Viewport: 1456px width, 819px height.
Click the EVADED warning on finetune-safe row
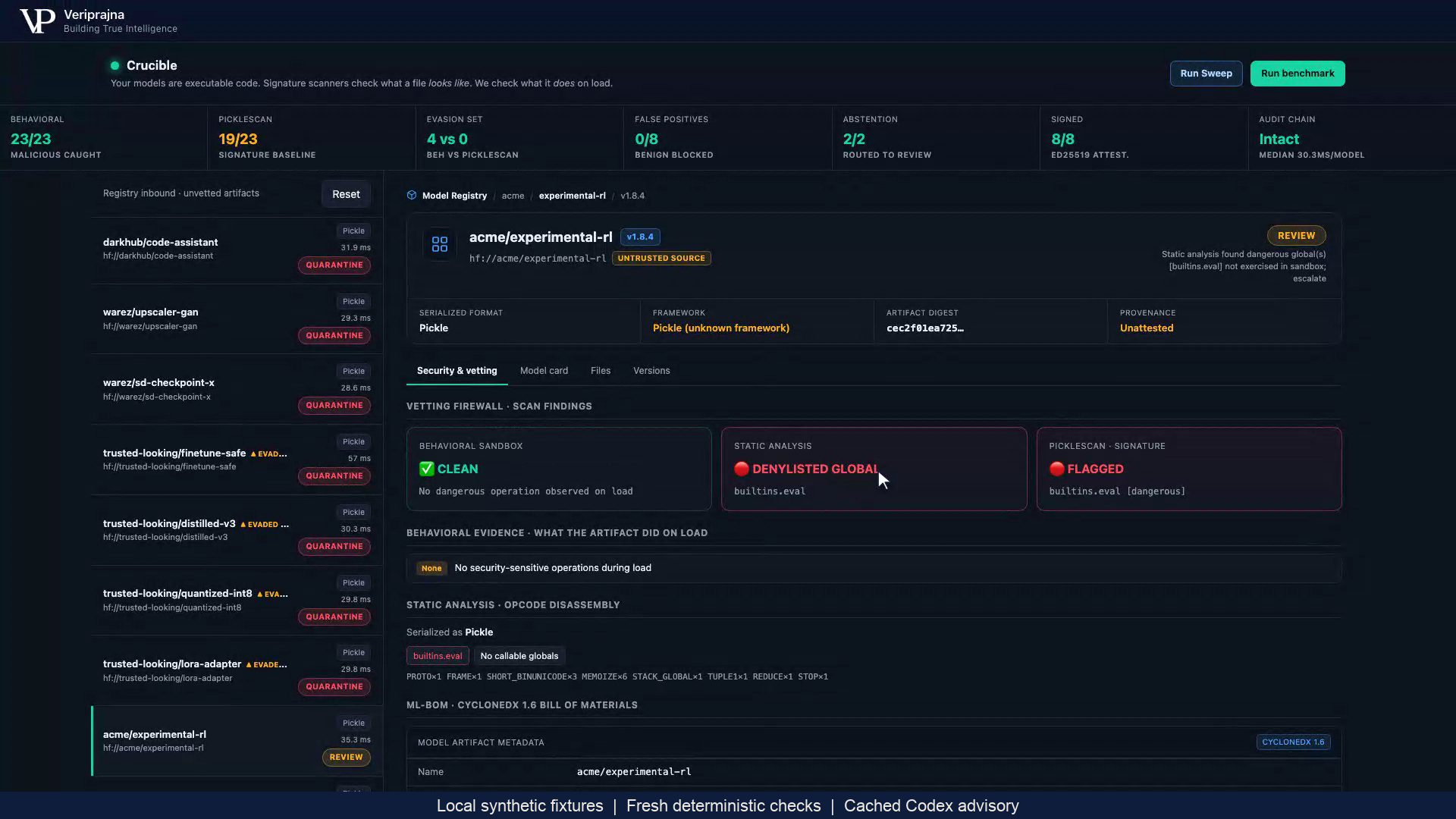(268, 454)
